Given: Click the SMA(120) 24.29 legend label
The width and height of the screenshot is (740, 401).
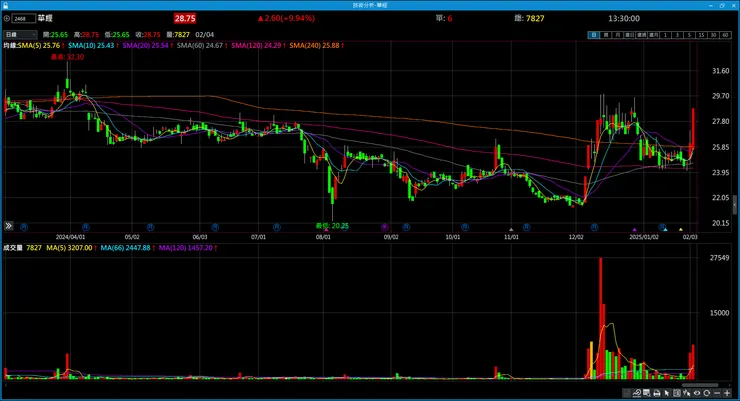Looking at the screenshot, I should [x=256, y=45].
